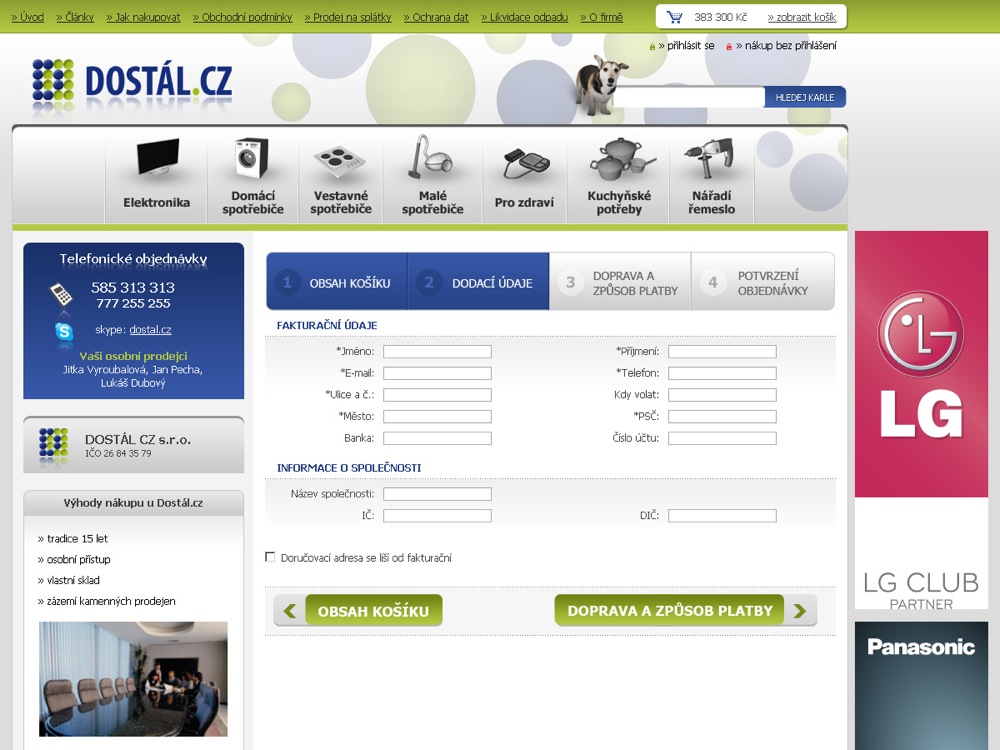Focus the Telefon input field
1000x750 pixels.
(x=723, y=373)
